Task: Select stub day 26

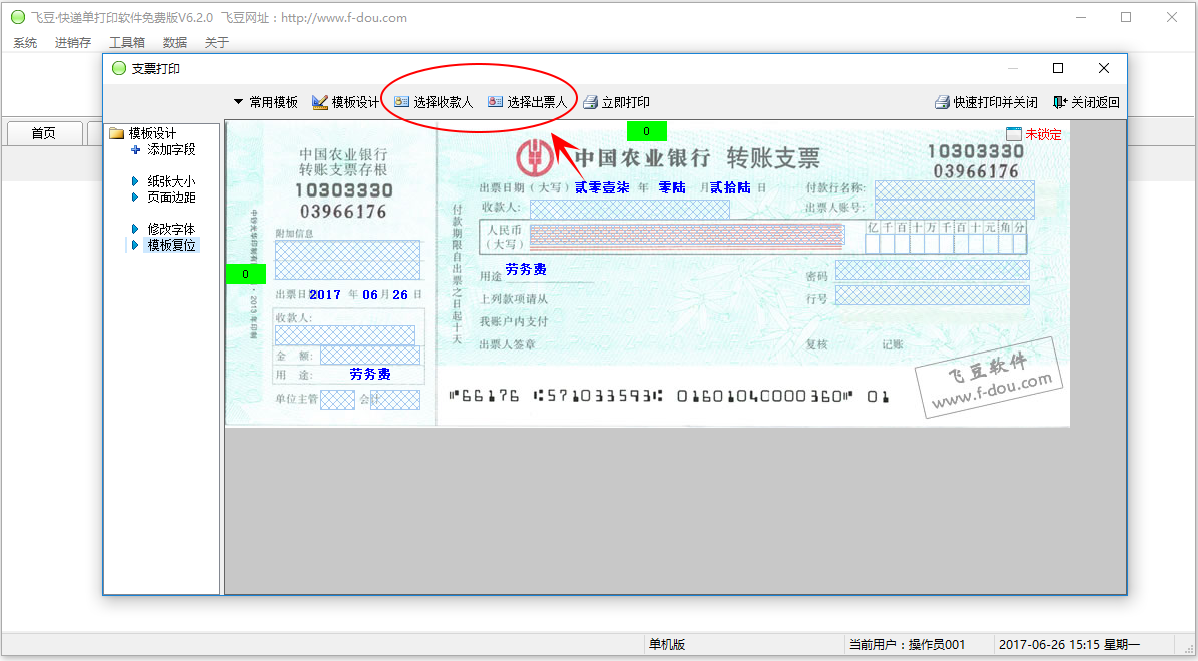Action: [x=400, y=295]
